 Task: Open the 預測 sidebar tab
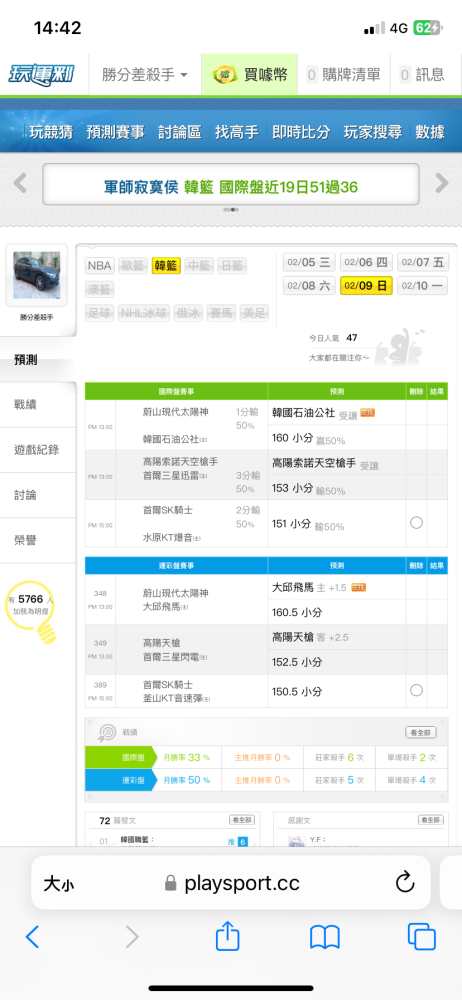(38, 360)
